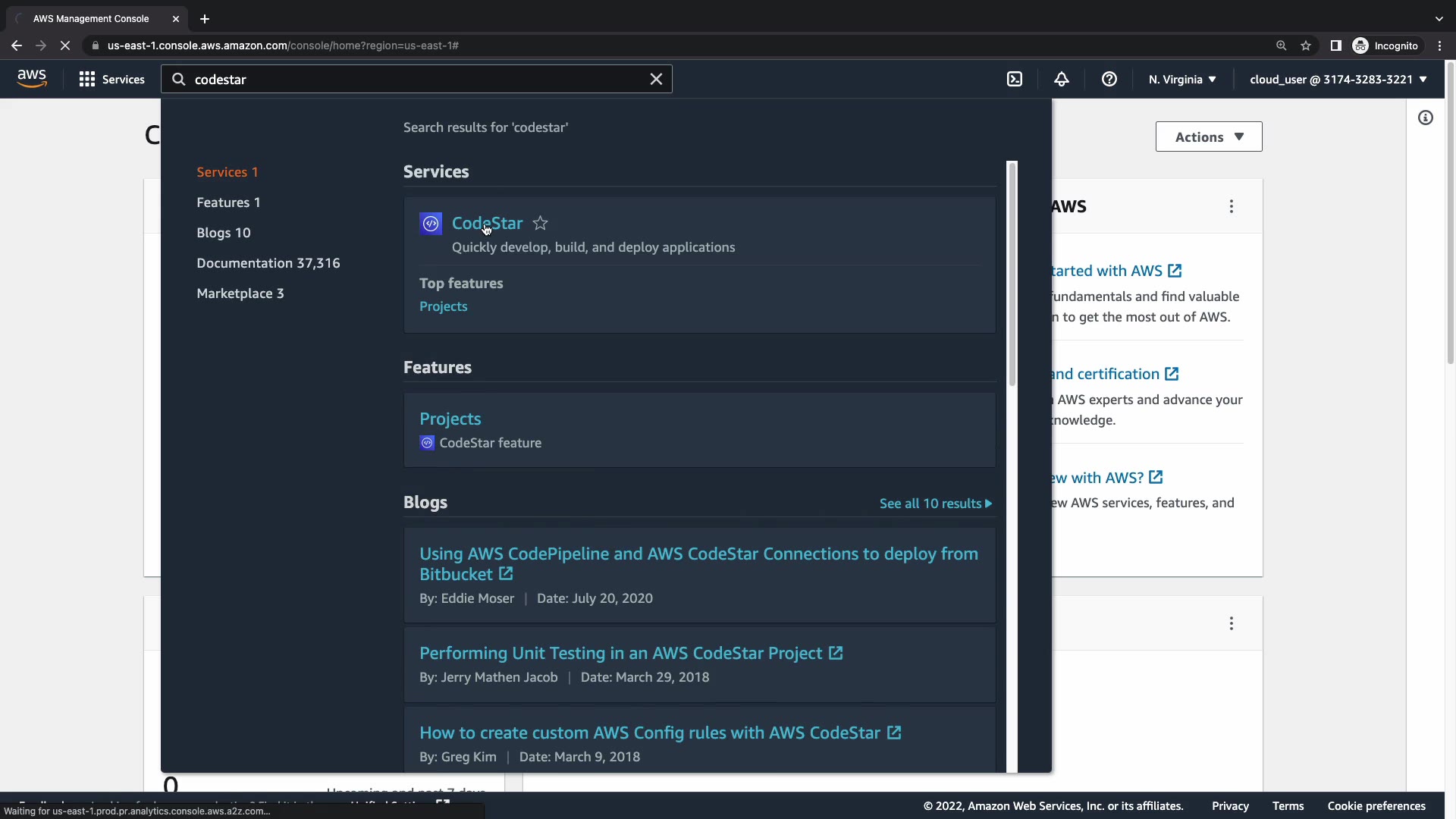This screenshot has width=1456, height=819.
Task: Open the info panel icon
Action: [x=1426, y=118]
